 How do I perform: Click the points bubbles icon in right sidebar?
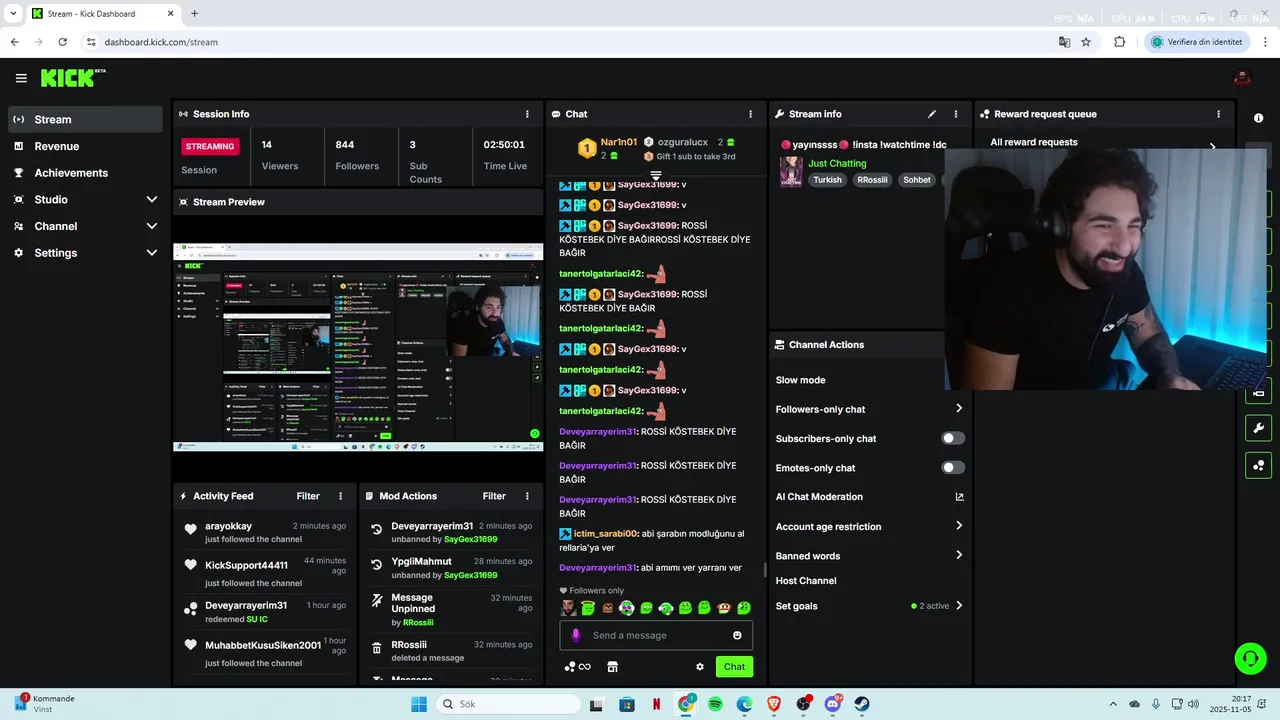(x=1258, y=466)
